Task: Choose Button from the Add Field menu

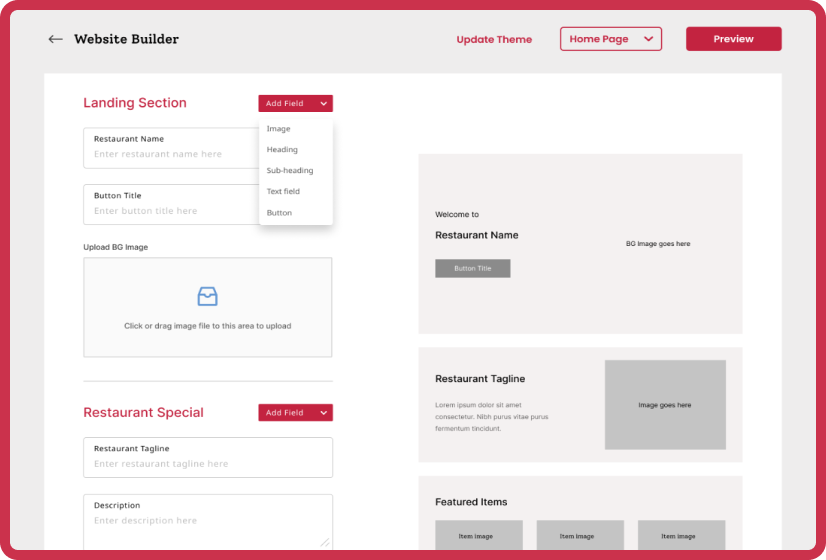Action: (x=280, y=213)
